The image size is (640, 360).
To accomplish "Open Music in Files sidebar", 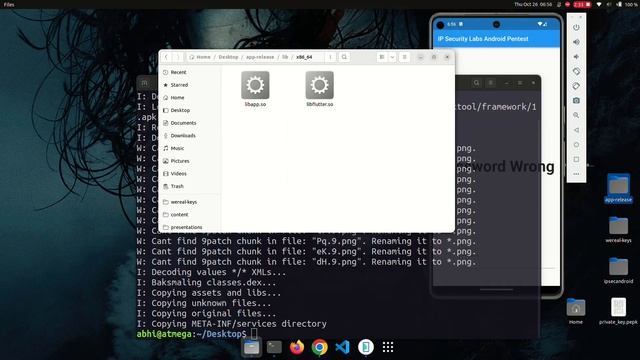I will click(190, 148).
